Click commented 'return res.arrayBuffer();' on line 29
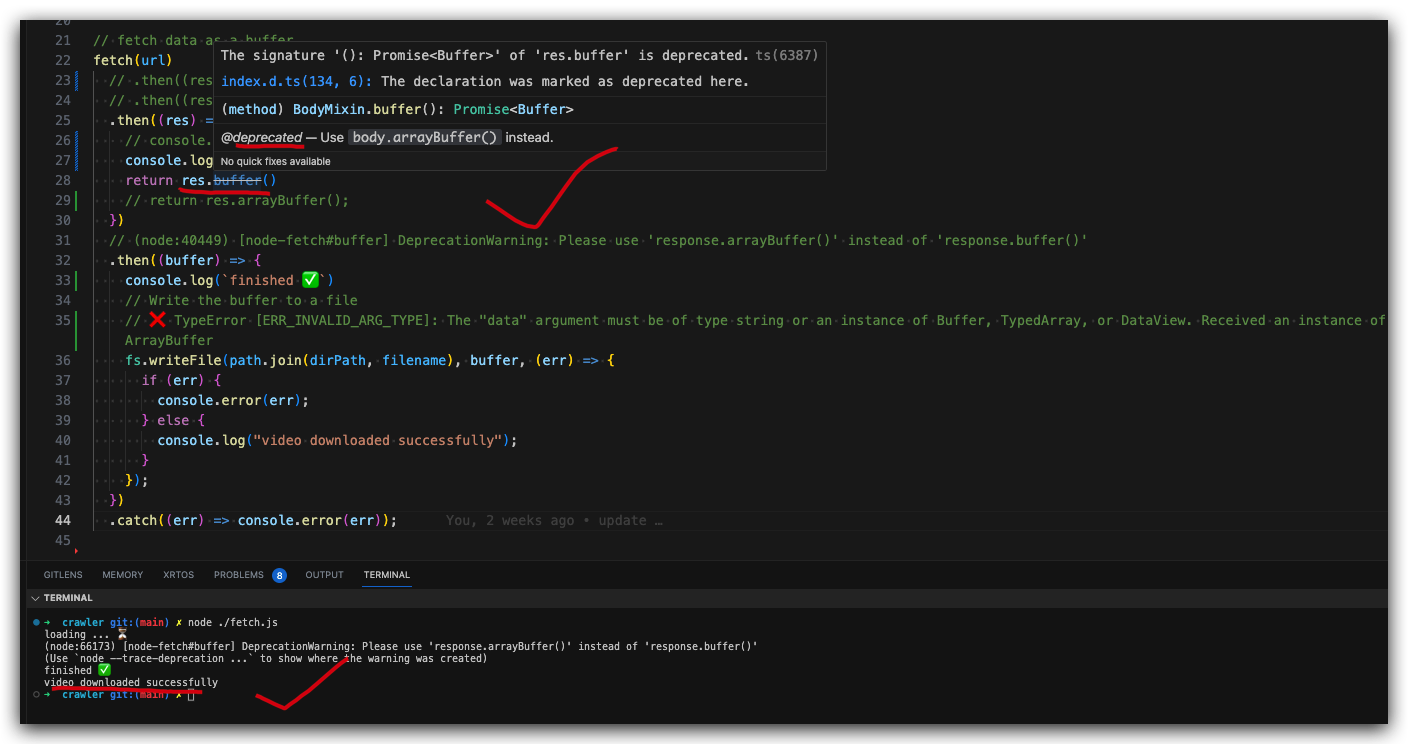Screen dimensions: 1408x744 [x=237, y=200]
